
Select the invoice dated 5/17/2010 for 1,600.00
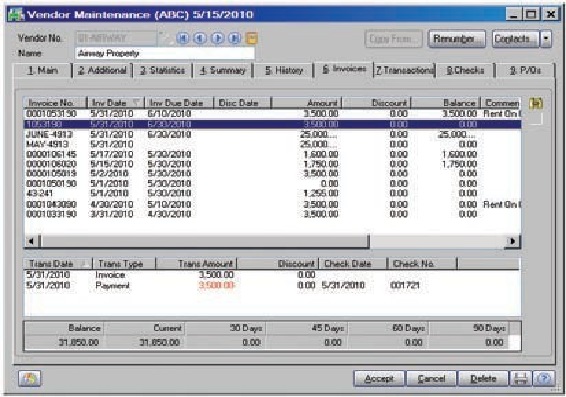[273, 155]
